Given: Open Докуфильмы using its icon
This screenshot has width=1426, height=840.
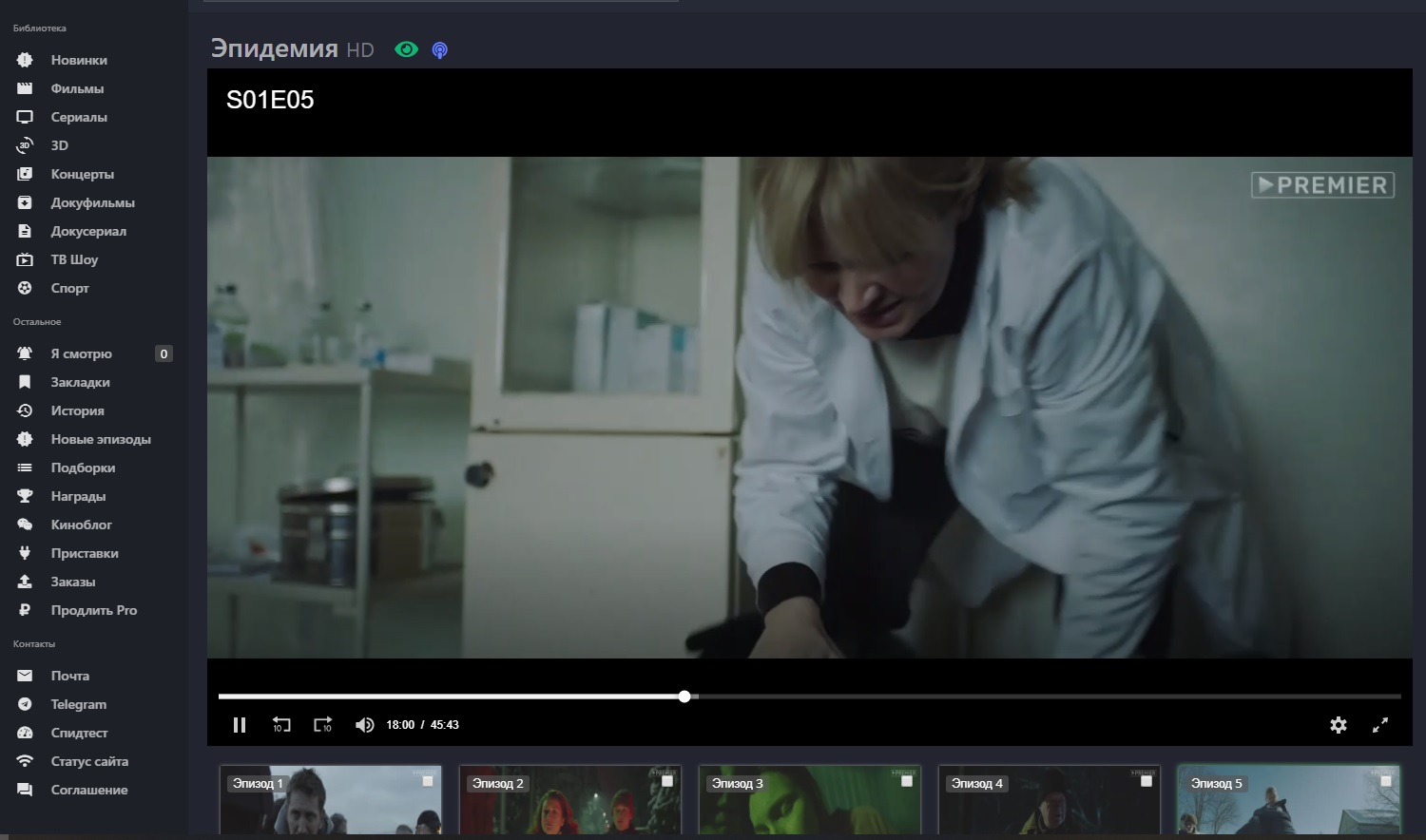Looking at the screenshot, I should click(x=25, y=202).
